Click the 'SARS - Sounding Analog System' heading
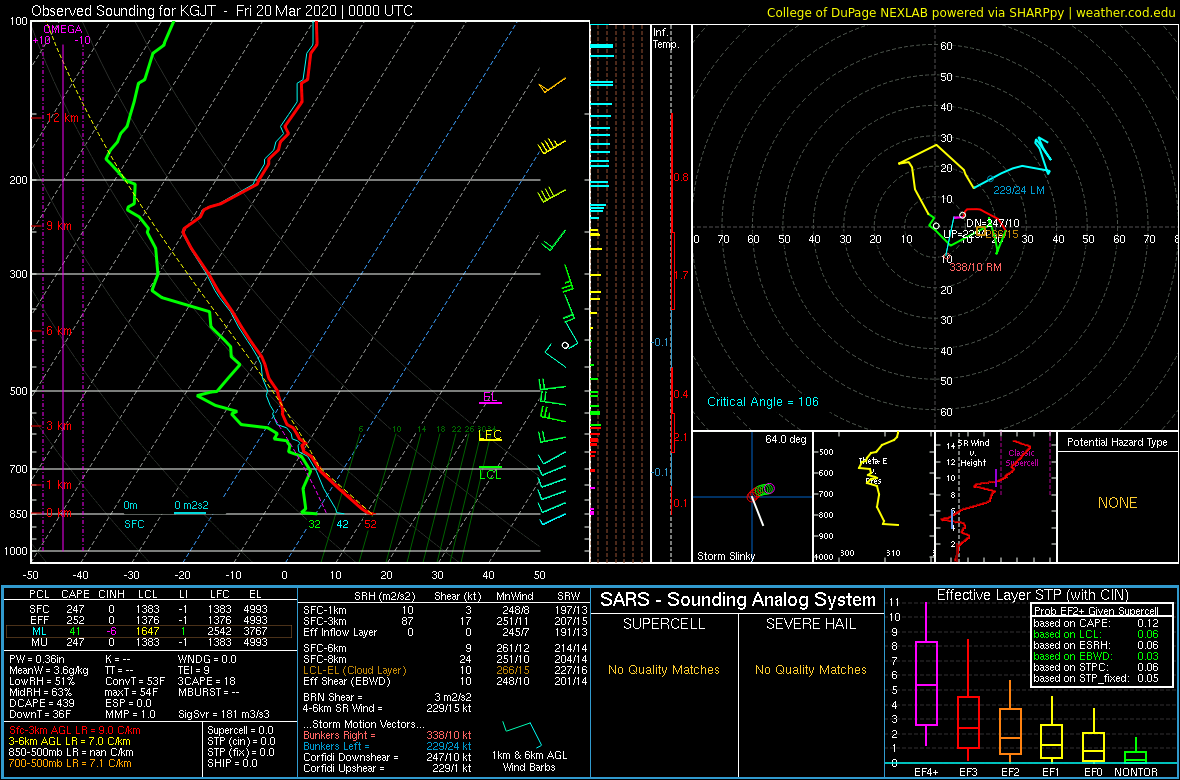 [738, 600]
